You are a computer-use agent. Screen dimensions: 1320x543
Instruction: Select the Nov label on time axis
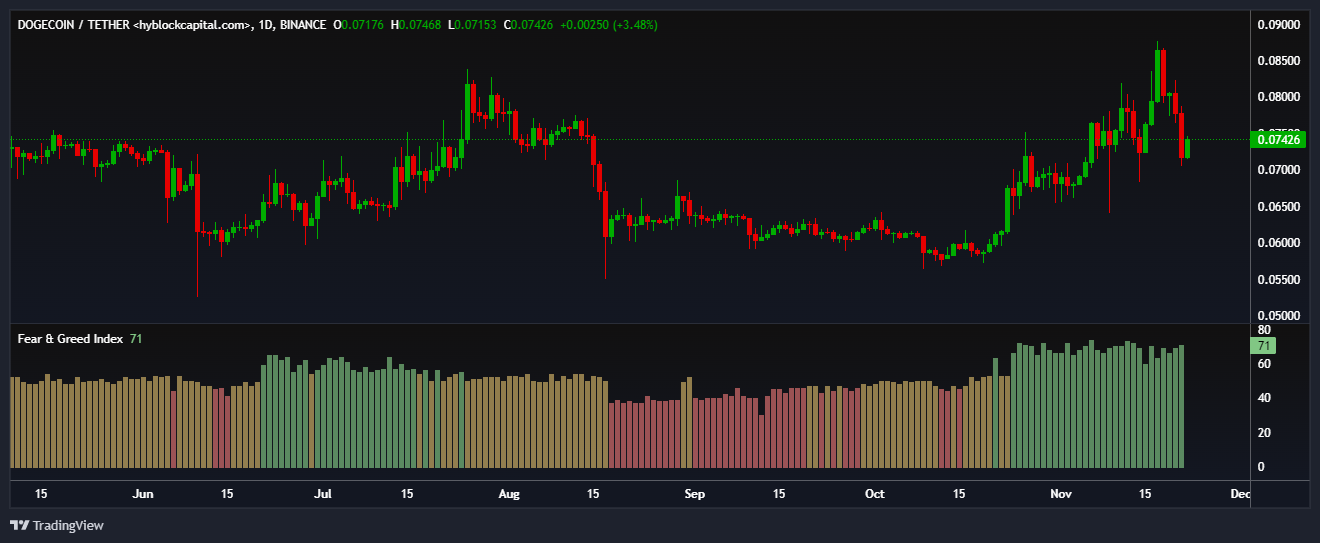(x=1061, y=494)
